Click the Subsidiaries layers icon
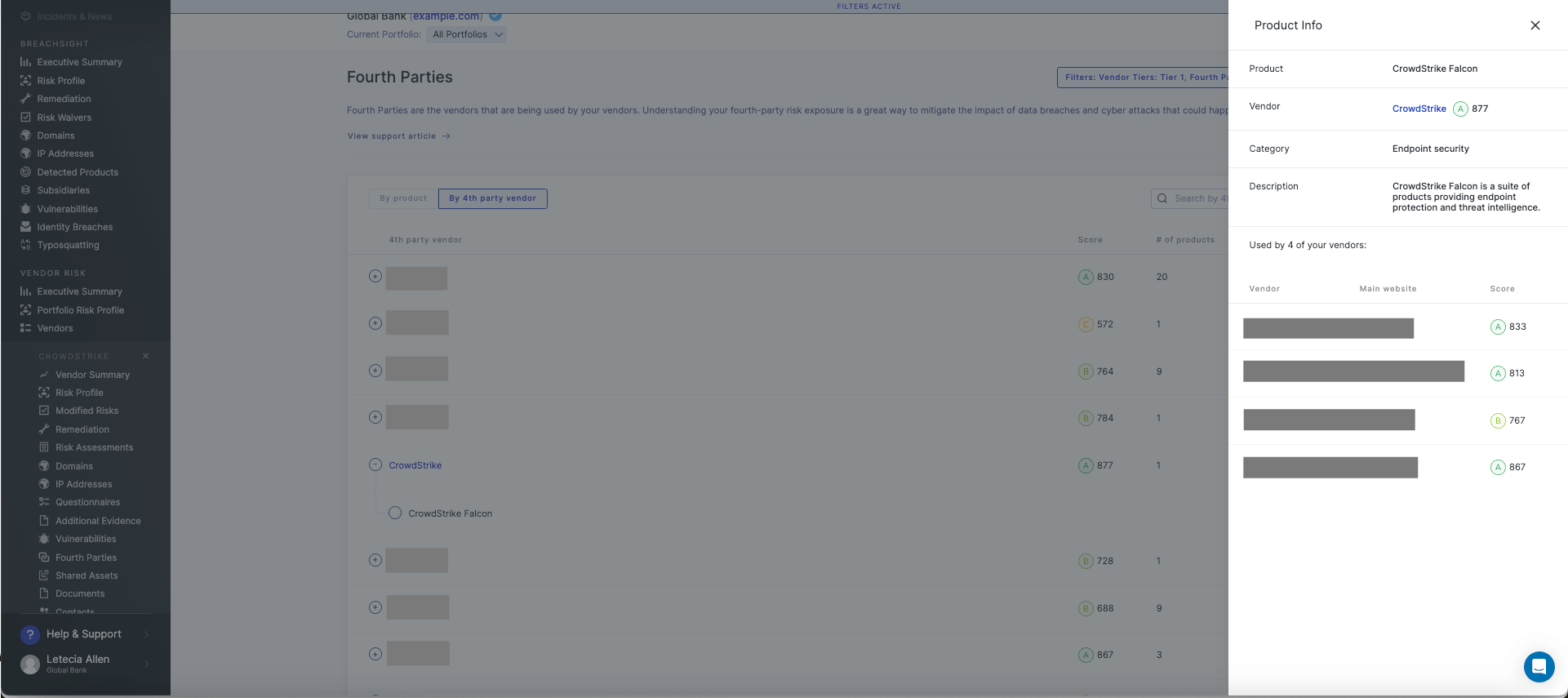Image resolution: width=1568 pixels, height=698 pixels. click(x=25, y=190)
